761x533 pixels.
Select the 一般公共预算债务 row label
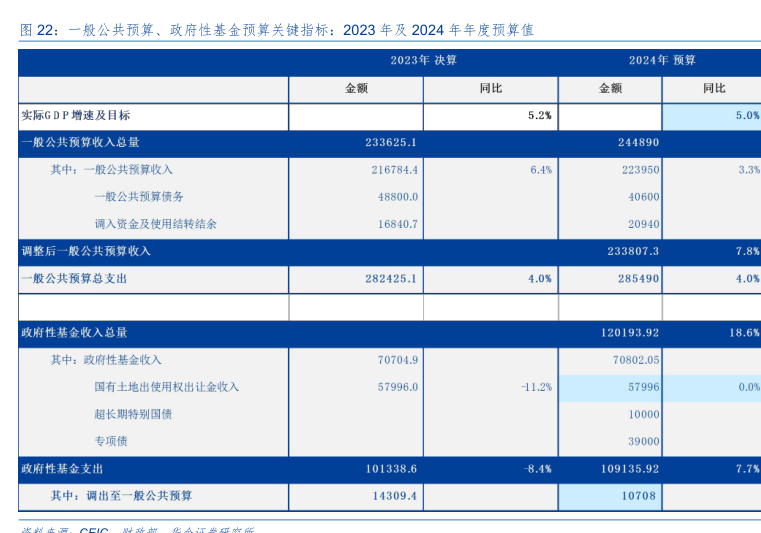coord(139,197)
